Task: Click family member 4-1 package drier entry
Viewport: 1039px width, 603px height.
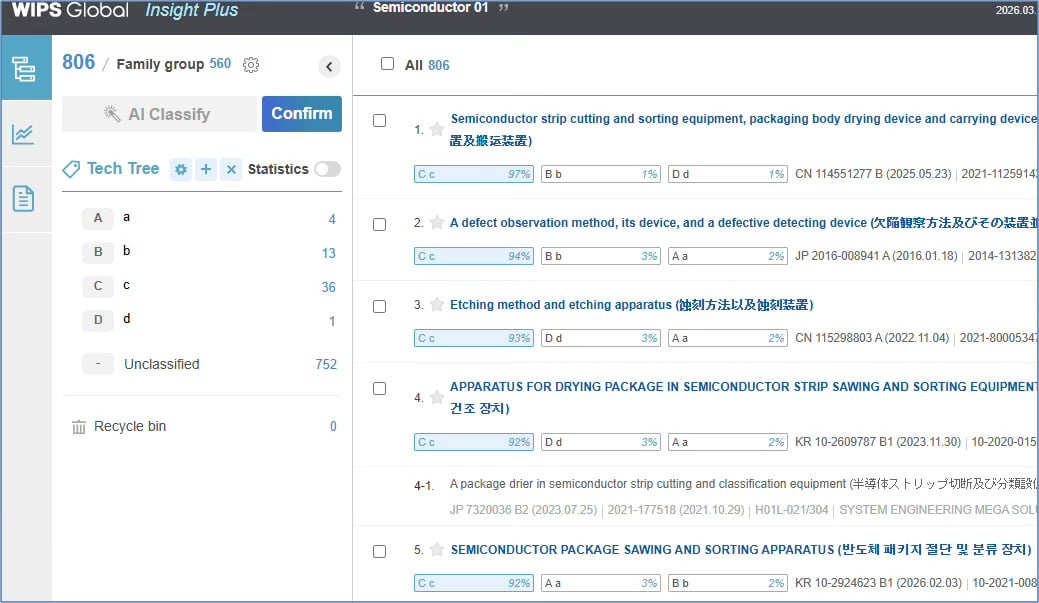Action: [743, 484]
